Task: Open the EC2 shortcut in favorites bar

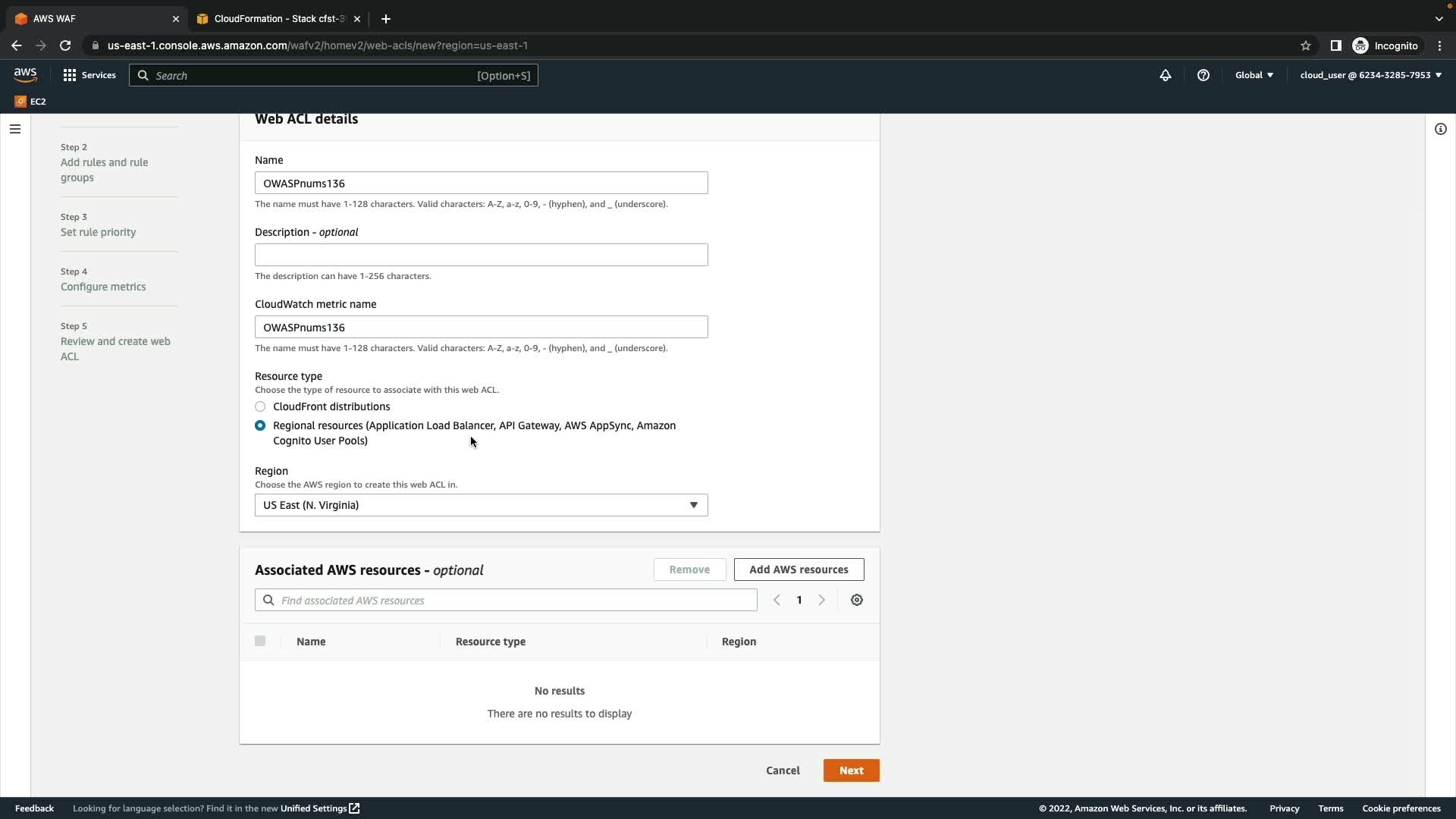Action: tap(30, 101)
